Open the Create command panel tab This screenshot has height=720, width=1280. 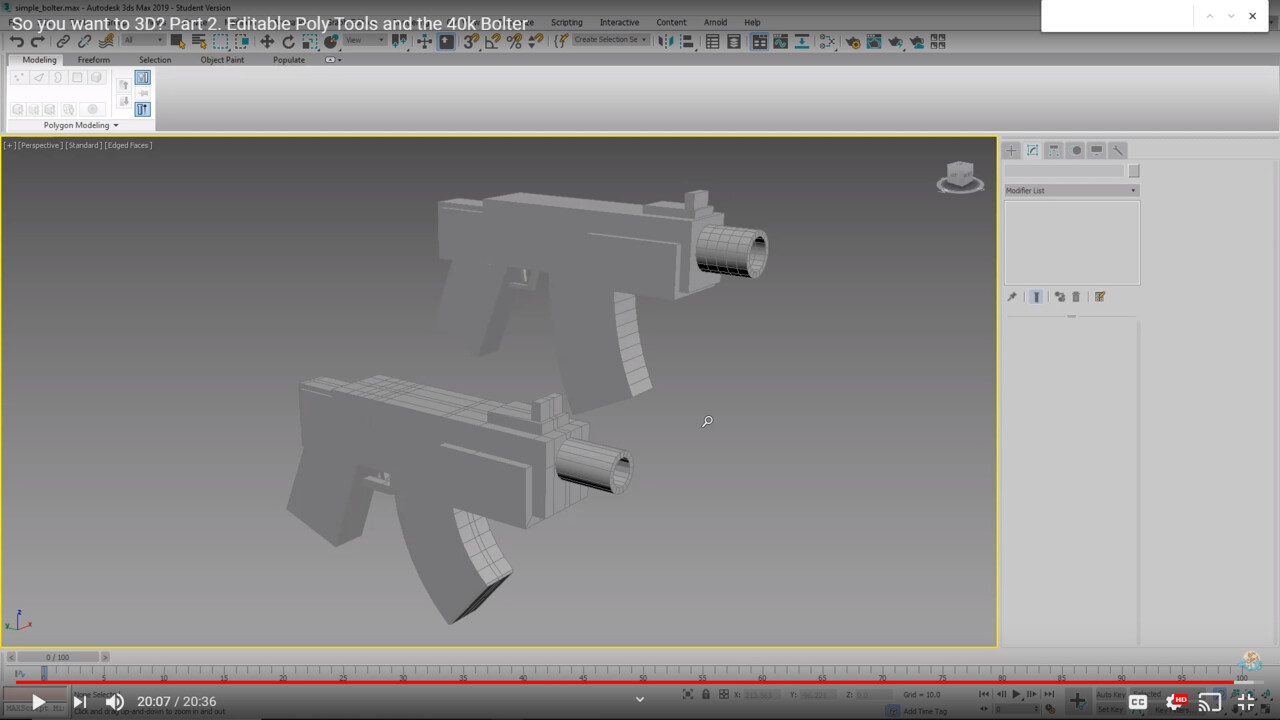click(x=1011, y=150)
